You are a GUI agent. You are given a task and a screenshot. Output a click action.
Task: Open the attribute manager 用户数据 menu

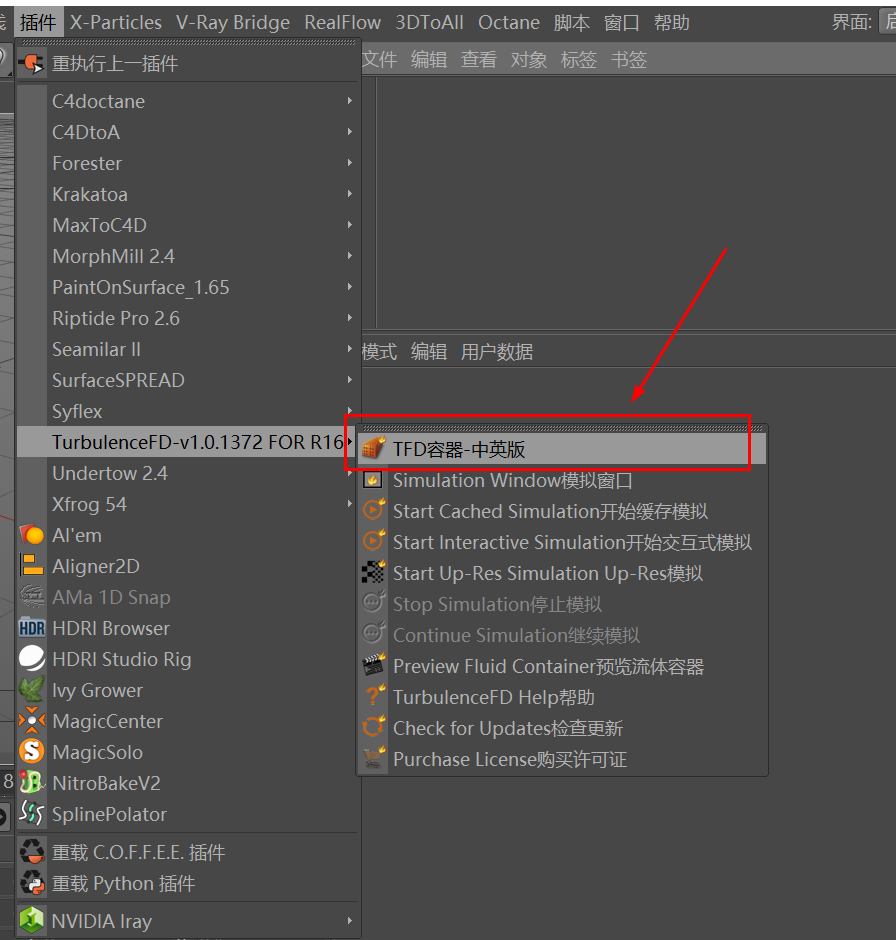pyautogui.click(x=497, y=351)
